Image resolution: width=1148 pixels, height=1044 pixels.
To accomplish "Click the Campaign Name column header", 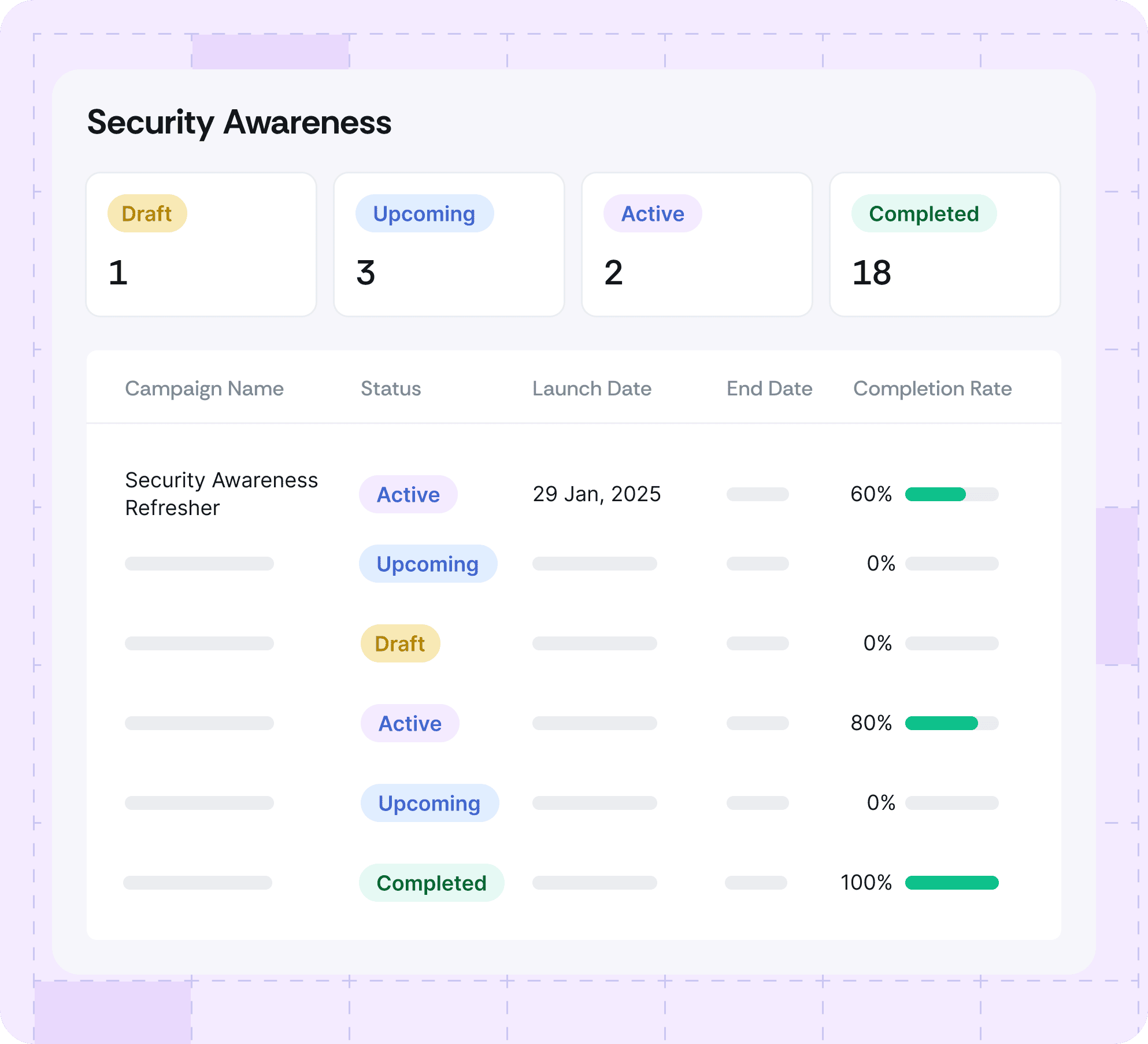I will pos(204,388).
